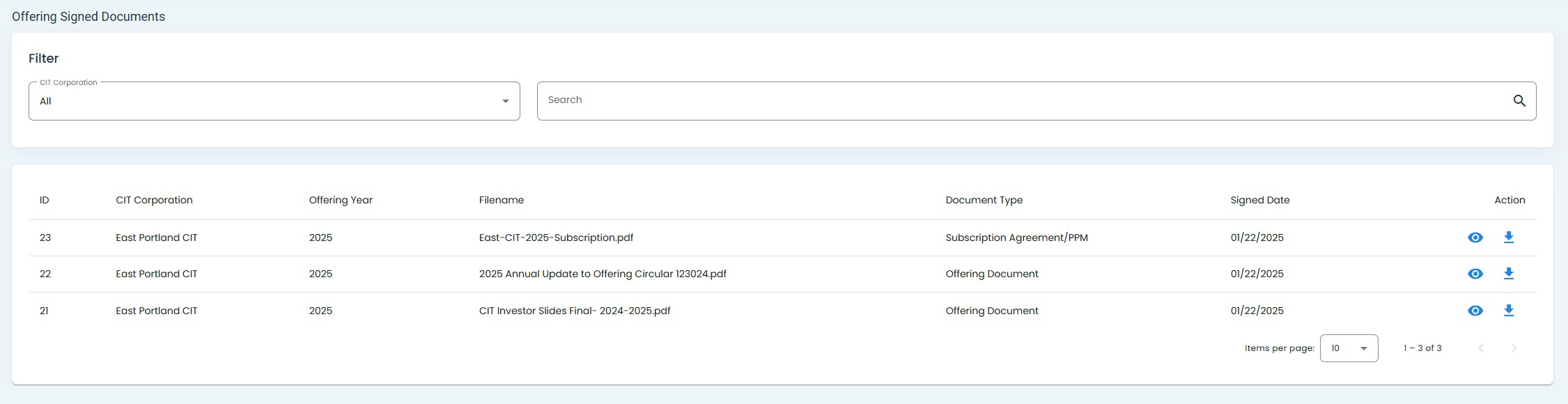Select the row with ID 22
The image size is (1568, 404).
point(45,274)
